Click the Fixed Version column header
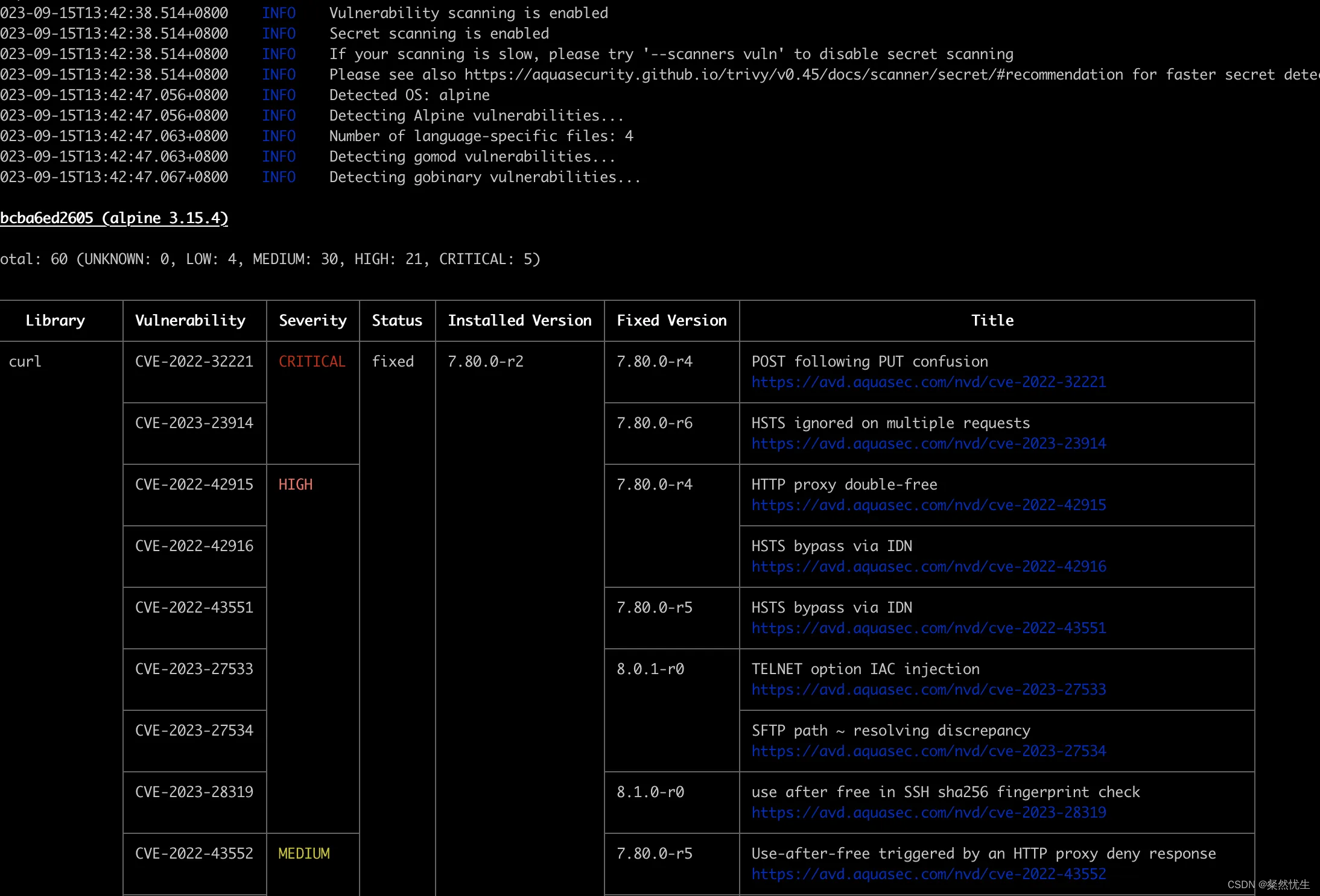1320x896 pixels. [671, 321]
